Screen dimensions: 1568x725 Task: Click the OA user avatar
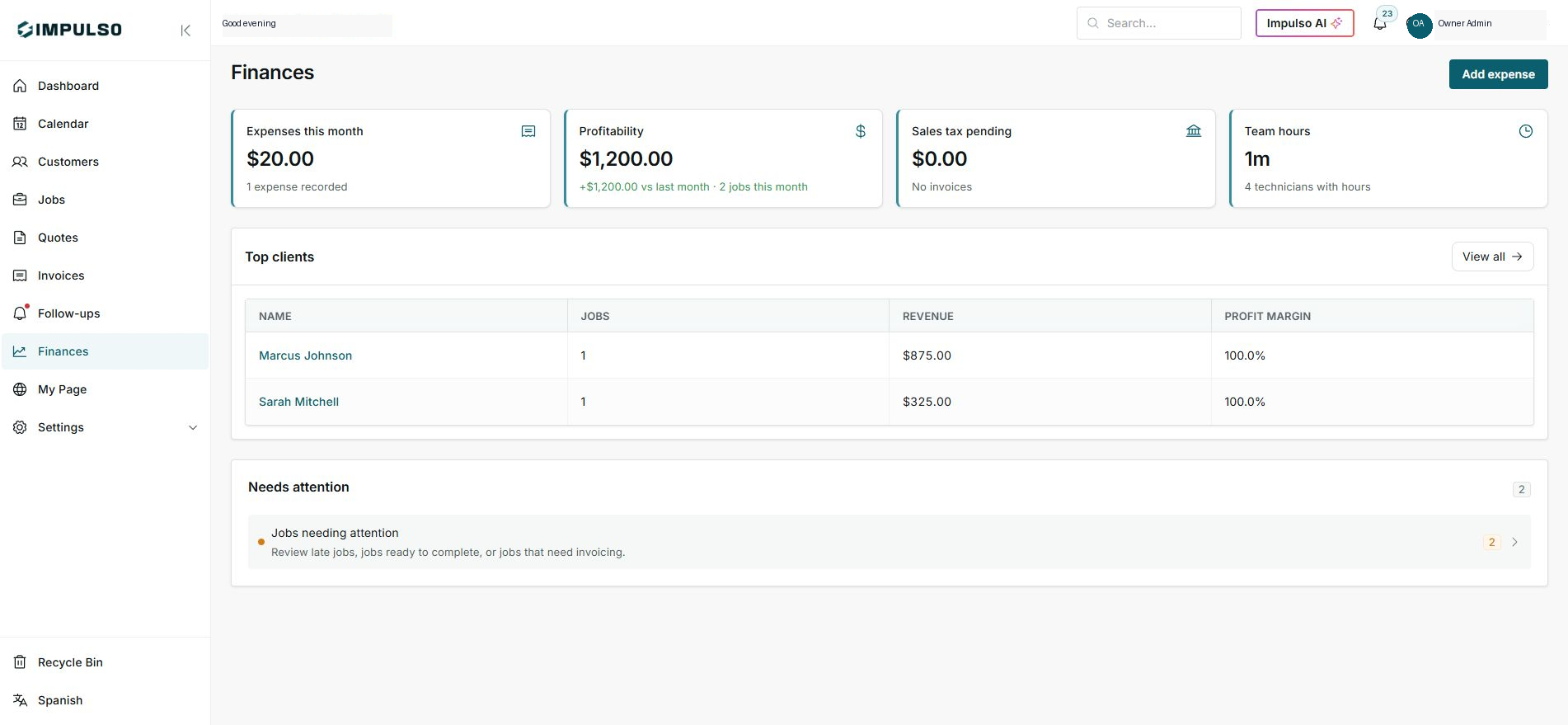1419,24
